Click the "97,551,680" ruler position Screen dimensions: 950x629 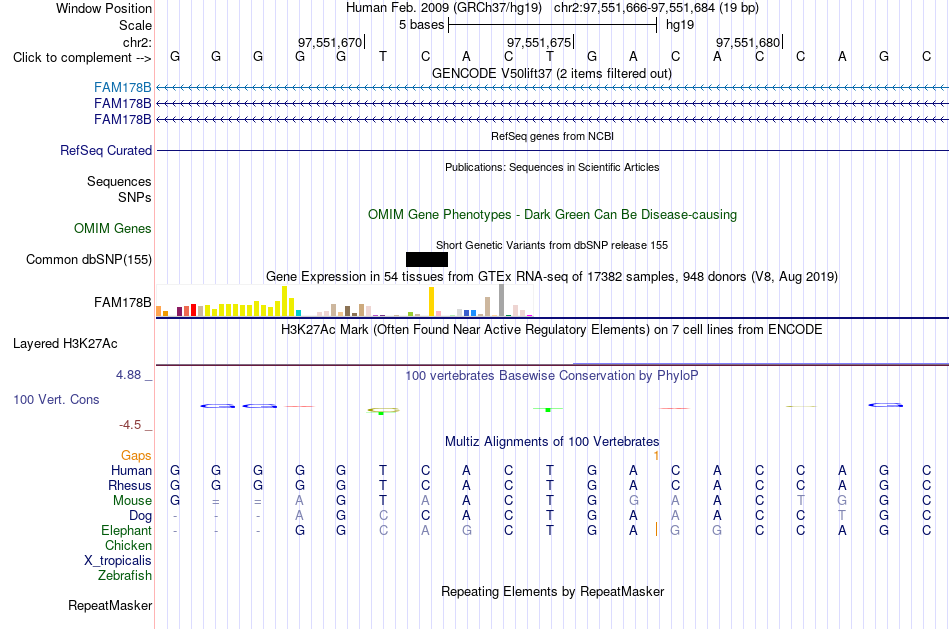[748, 42]
